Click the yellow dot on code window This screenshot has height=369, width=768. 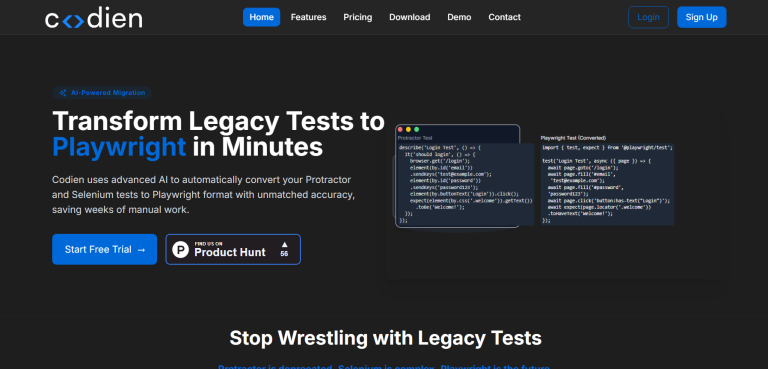(408, 129)
